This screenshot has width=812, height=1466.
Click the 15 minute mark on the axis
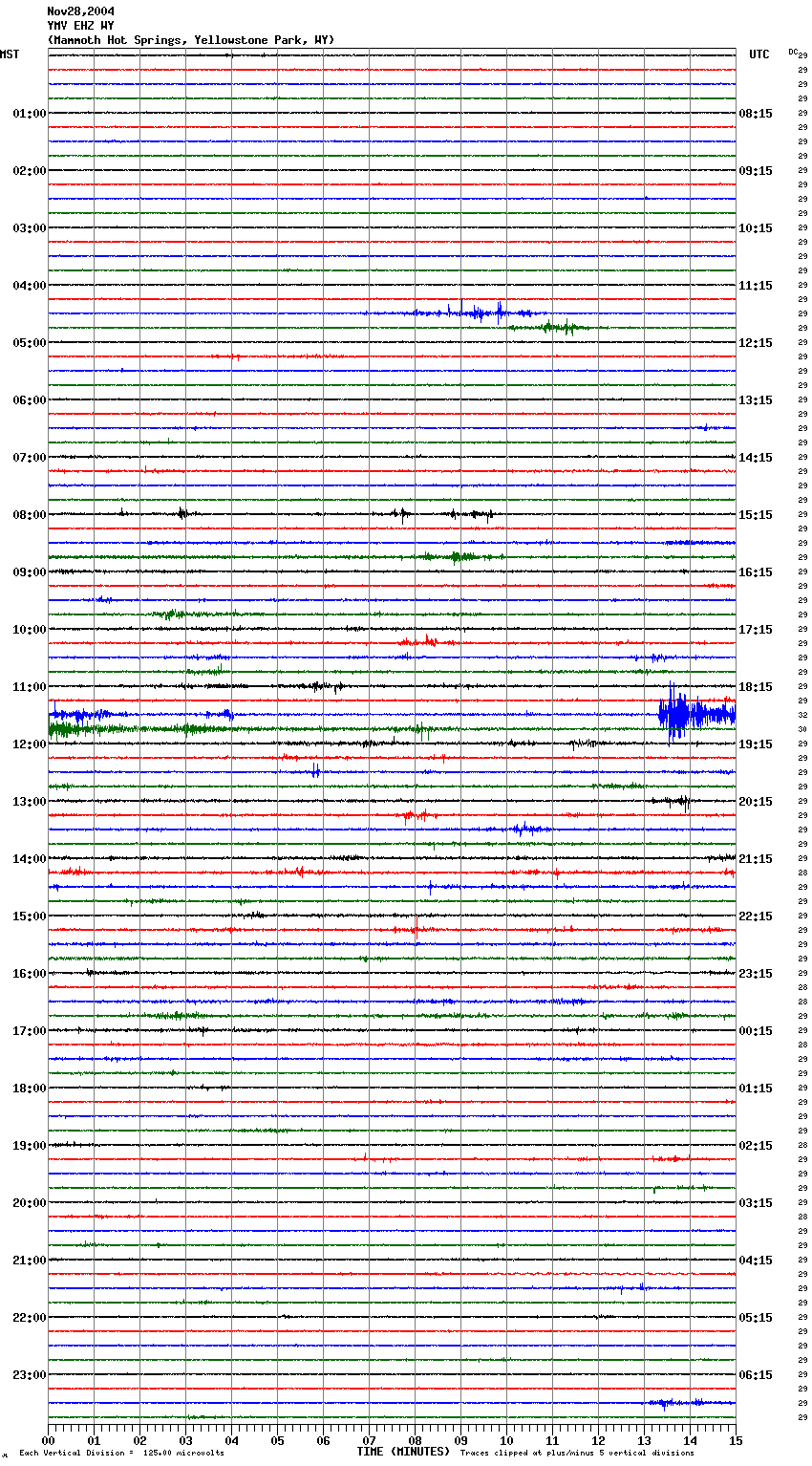point(736,1440)
